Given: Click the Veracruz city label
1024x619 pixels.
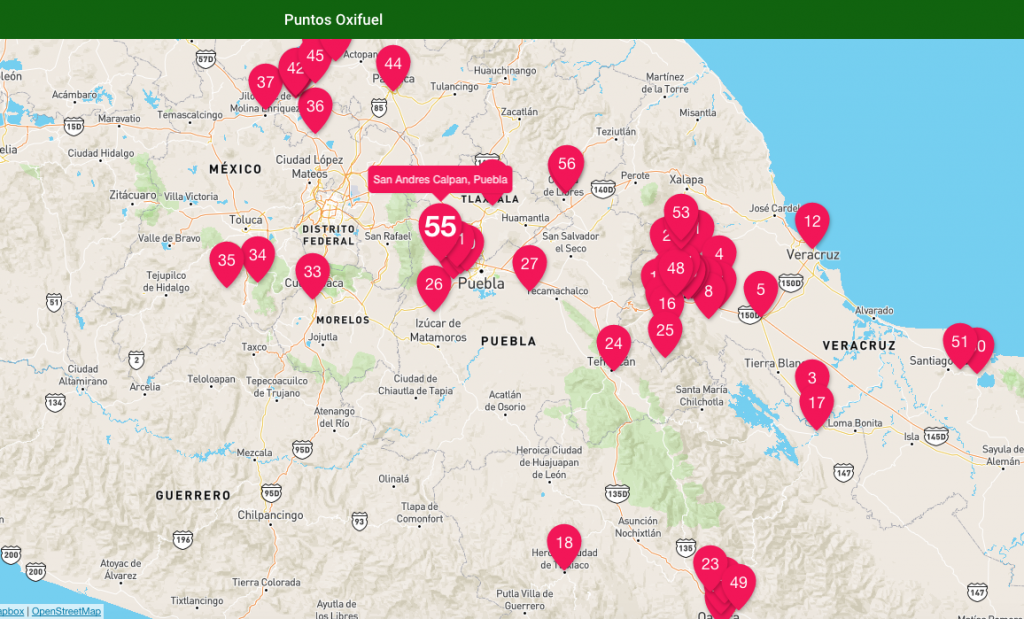Looking at the screenshot, I should tap(812, 255).
